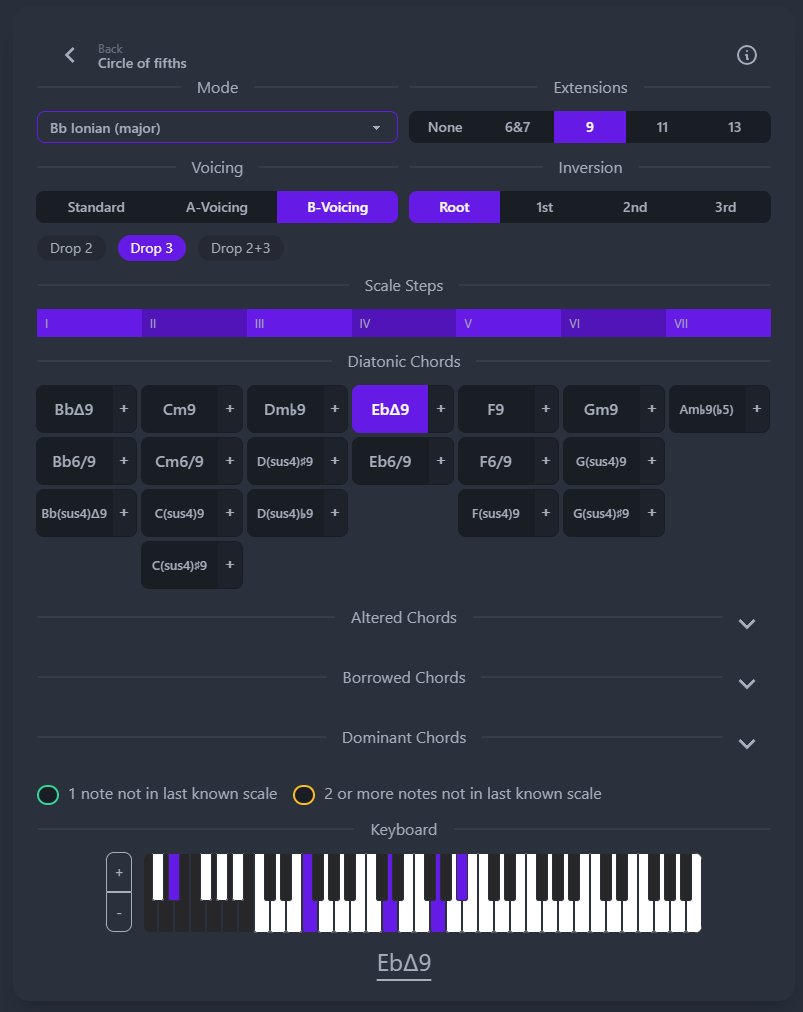Switch inversion to 2nd

(x=635, y=207)
